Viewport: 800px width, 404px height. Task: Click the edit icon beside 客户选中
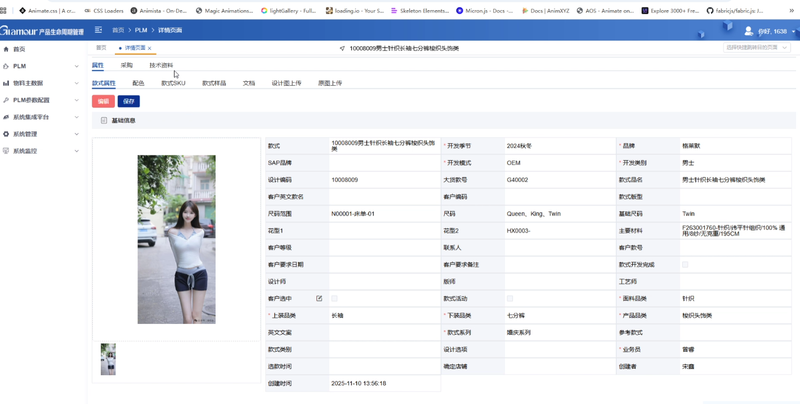point(319,298)
